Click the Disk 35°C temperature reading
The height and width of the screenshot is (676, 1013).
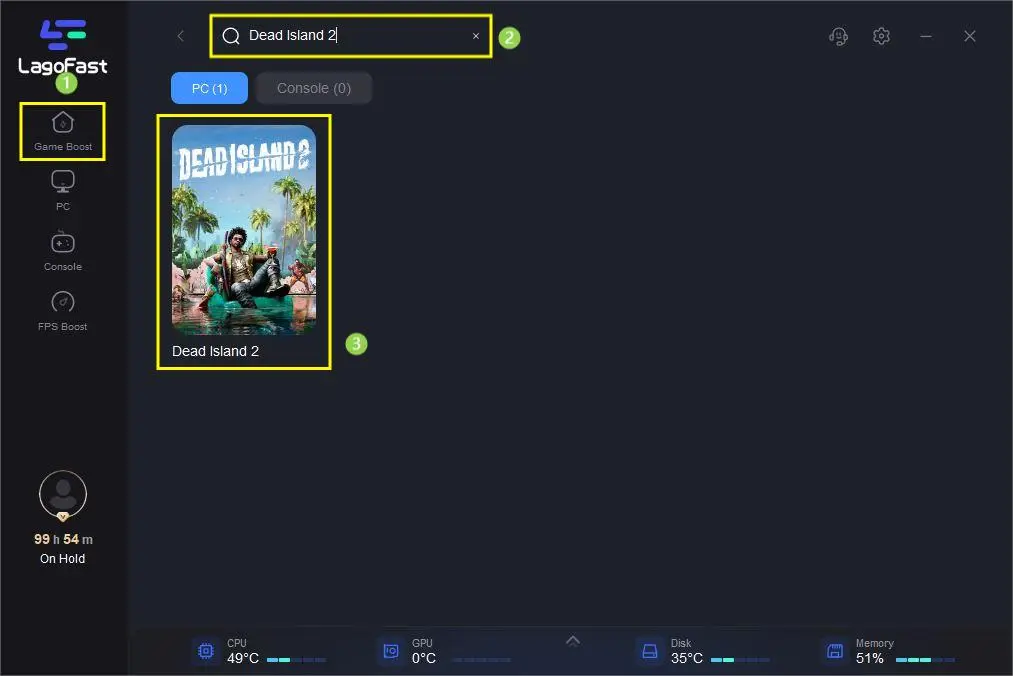click(687, 658)
